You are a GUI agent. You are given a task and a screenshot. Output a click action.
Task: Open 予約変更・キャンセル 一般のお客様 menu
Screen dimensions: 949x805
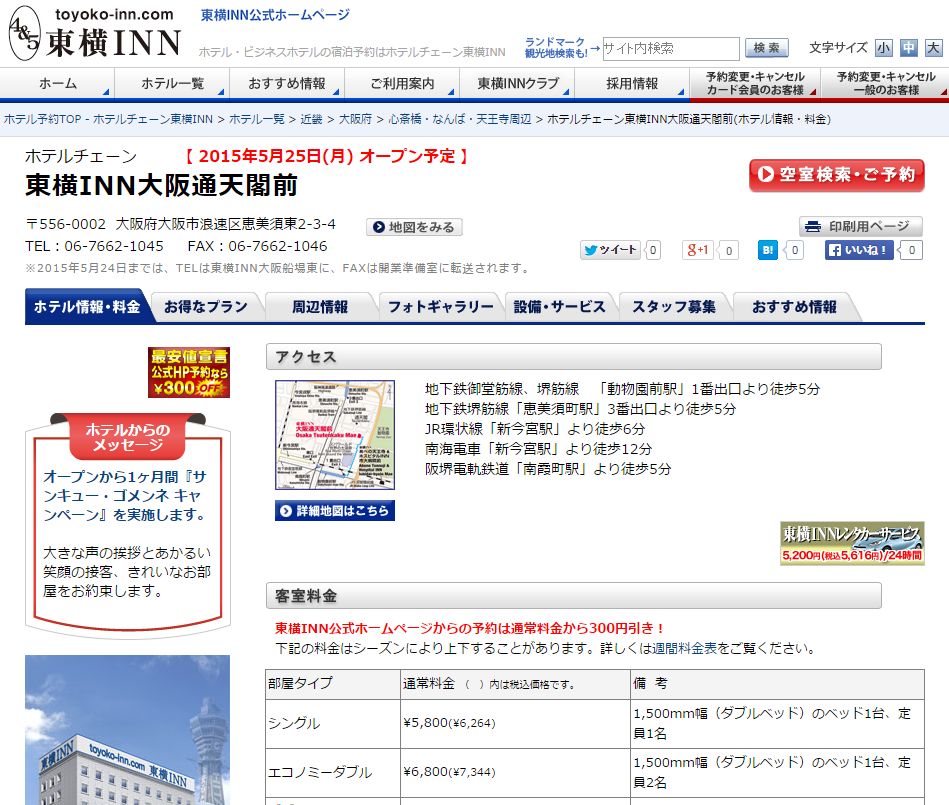(885, 84)
